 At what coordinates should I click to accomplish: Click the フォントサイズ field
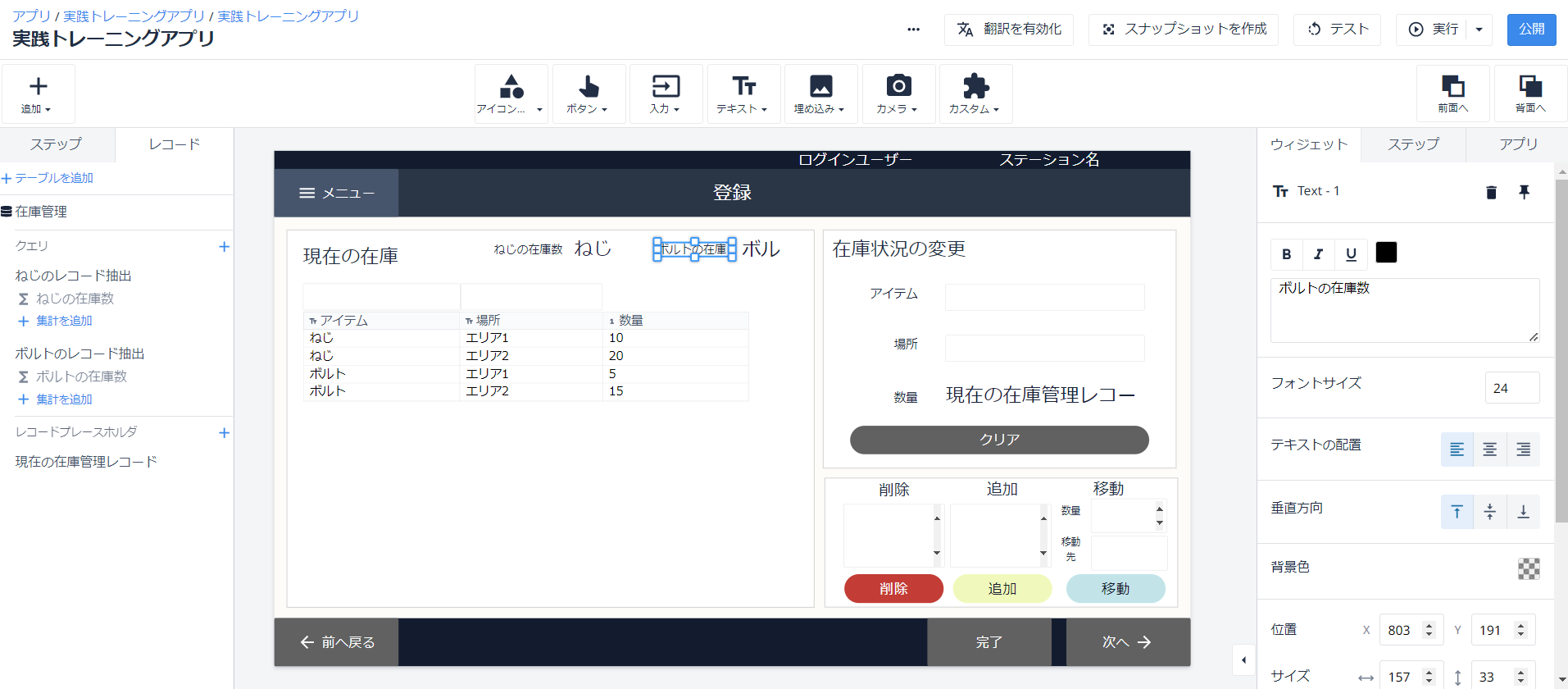[x=1512, y=388]
